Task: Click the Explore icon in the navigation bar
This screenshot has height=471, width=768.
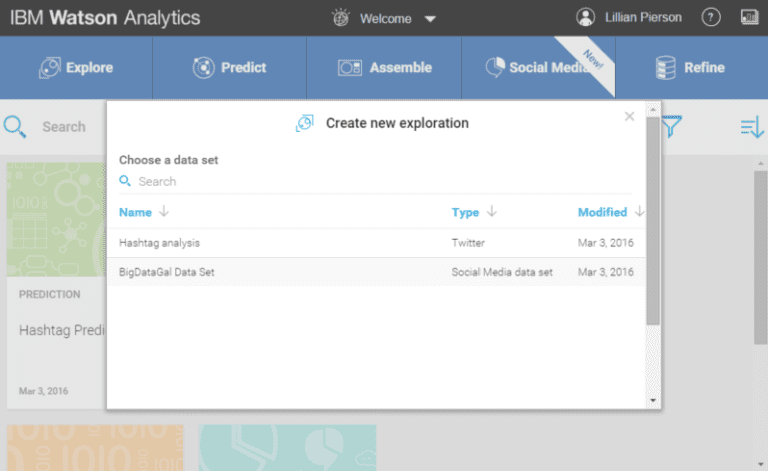Action: pyautogui.click(x=50, y=68)
